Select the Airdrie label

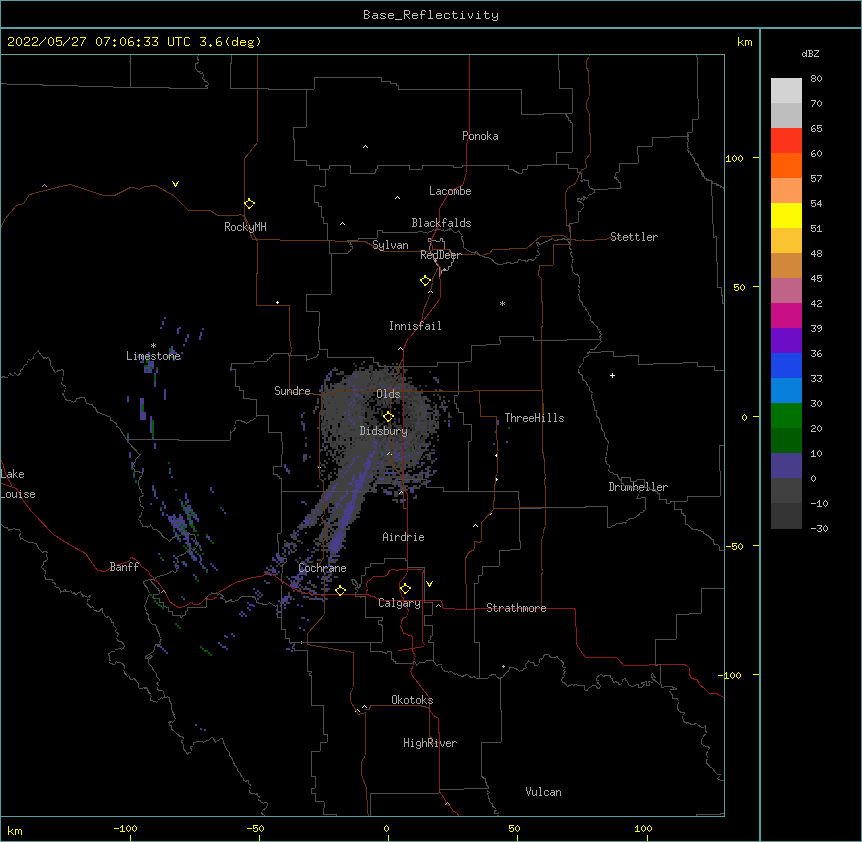pyautogui.click(x=403, y=537)
